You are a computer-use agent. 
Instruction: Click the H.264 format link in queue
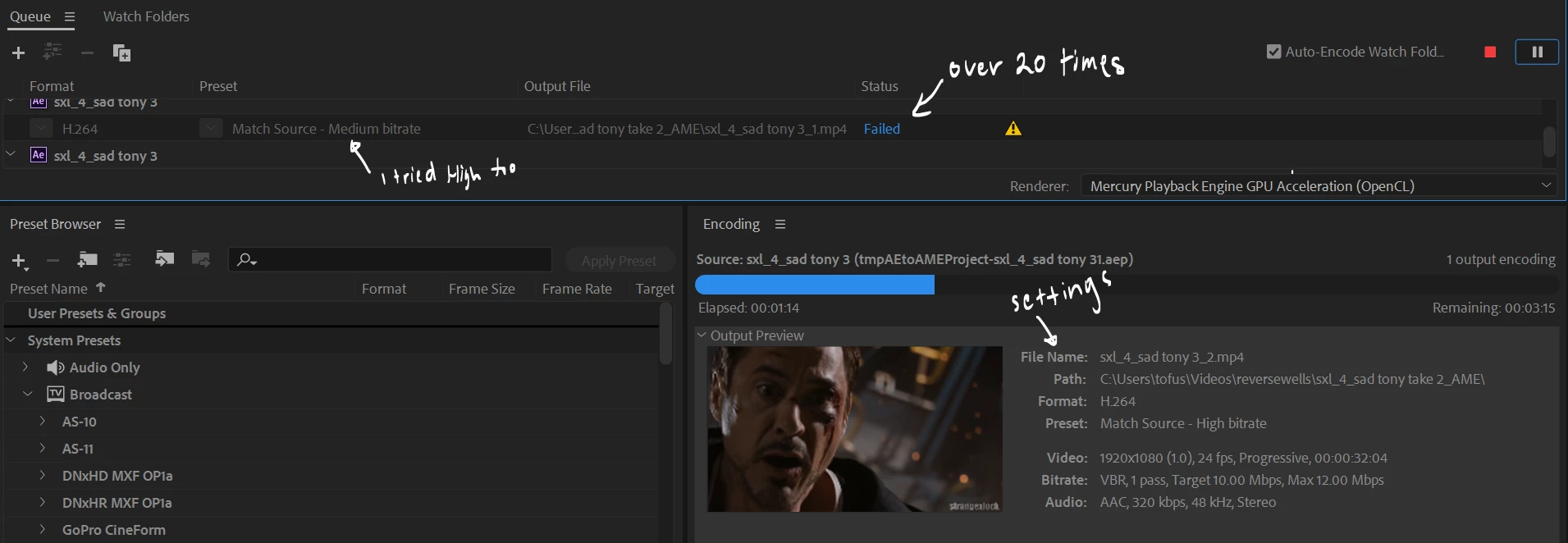[x=80, y=129]
